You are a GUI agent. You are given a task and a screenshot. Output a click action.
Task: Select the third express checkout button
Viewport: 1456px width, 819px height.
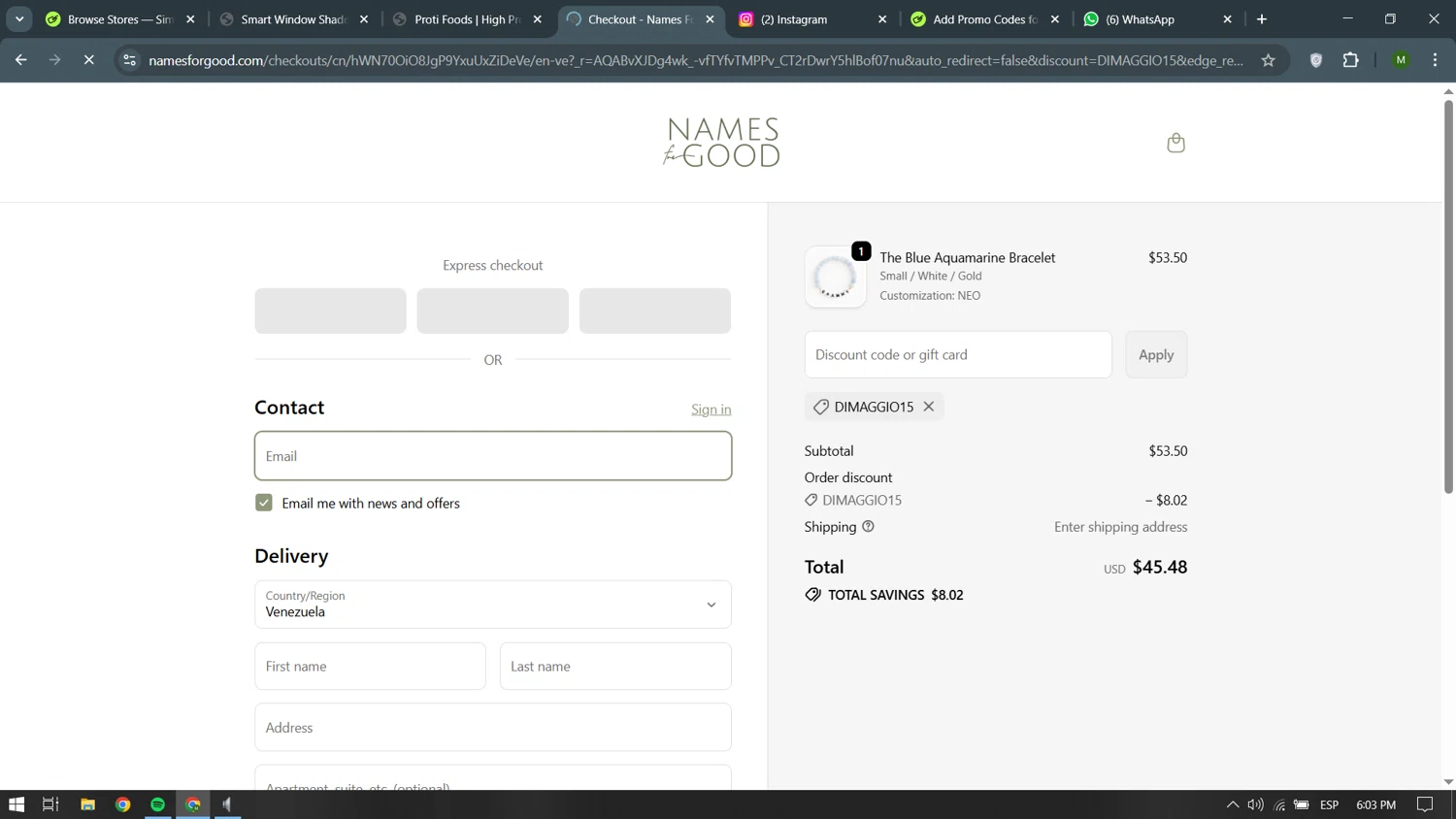655,311
